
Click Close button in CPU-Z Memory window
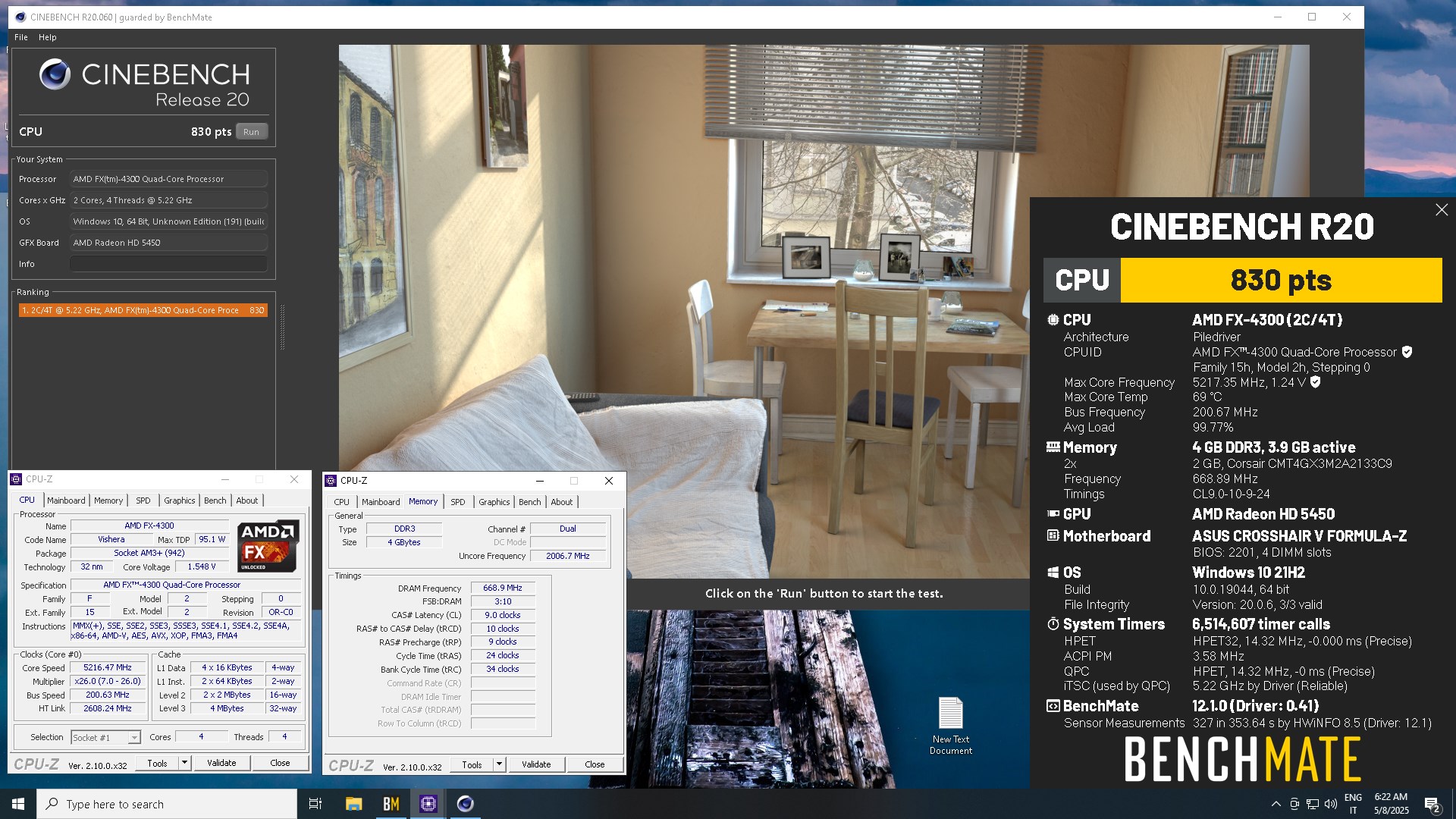tap(595, 764)
